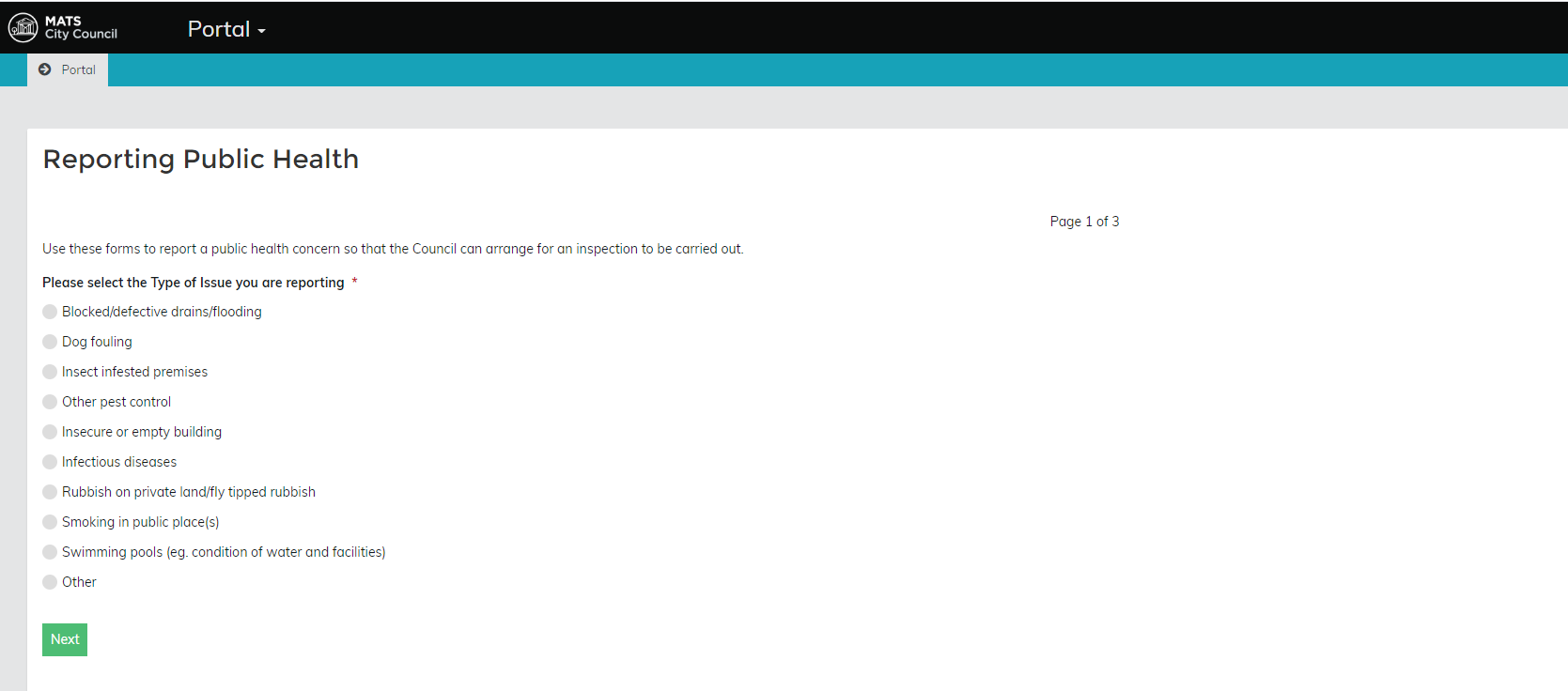Choose Insect infested premises option
The image size is (1568, 691).
tap(50, 372)
